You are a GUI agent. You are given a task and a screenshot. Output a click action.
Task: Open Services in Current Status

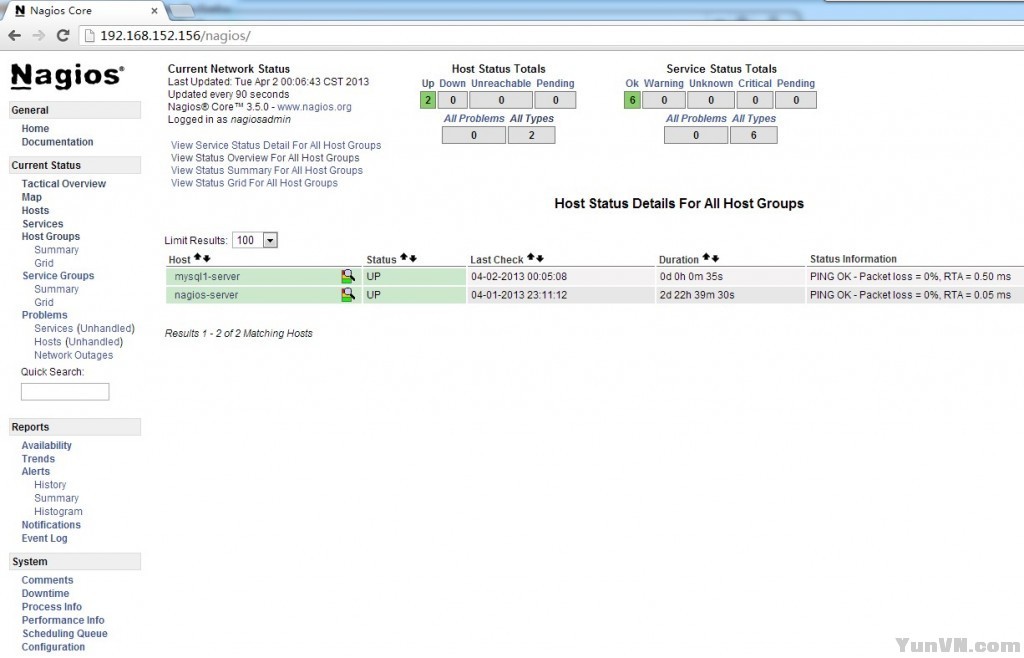pos(42,223)
